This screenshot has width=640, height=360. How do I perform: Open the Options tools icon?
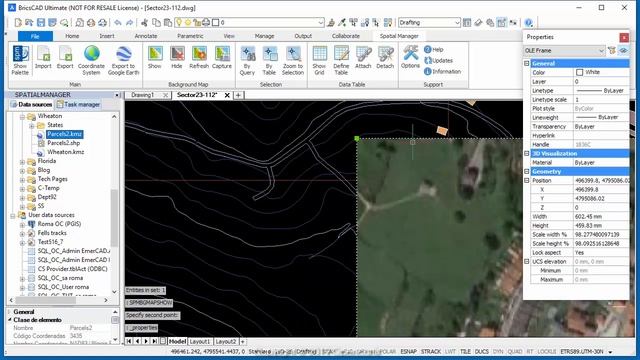coord(410,57)
